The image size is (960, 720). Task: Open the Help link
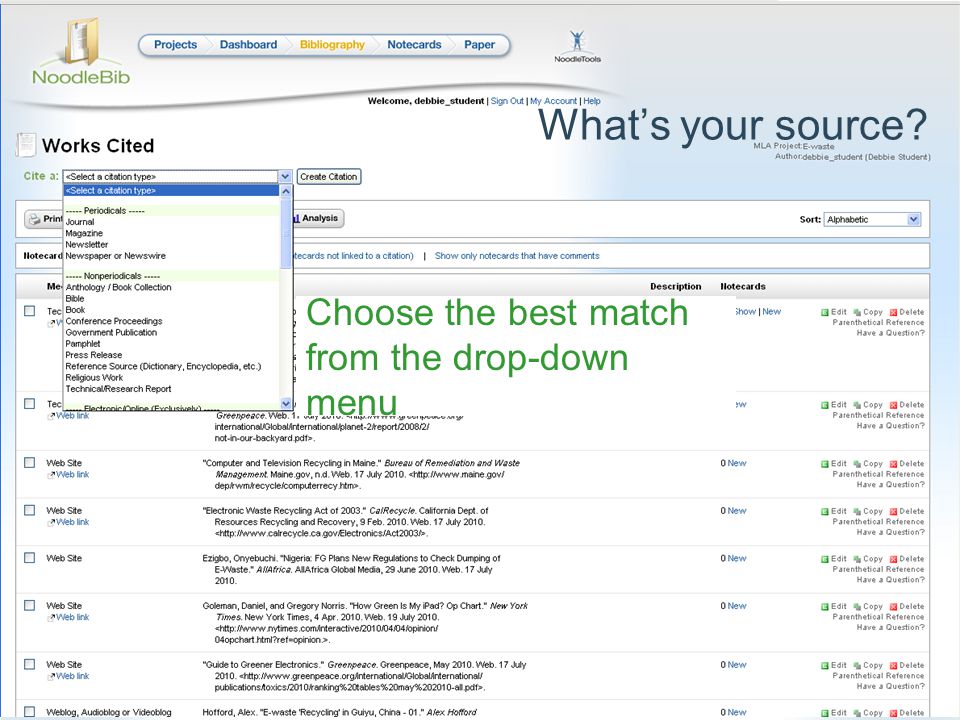tap(591, 101)
